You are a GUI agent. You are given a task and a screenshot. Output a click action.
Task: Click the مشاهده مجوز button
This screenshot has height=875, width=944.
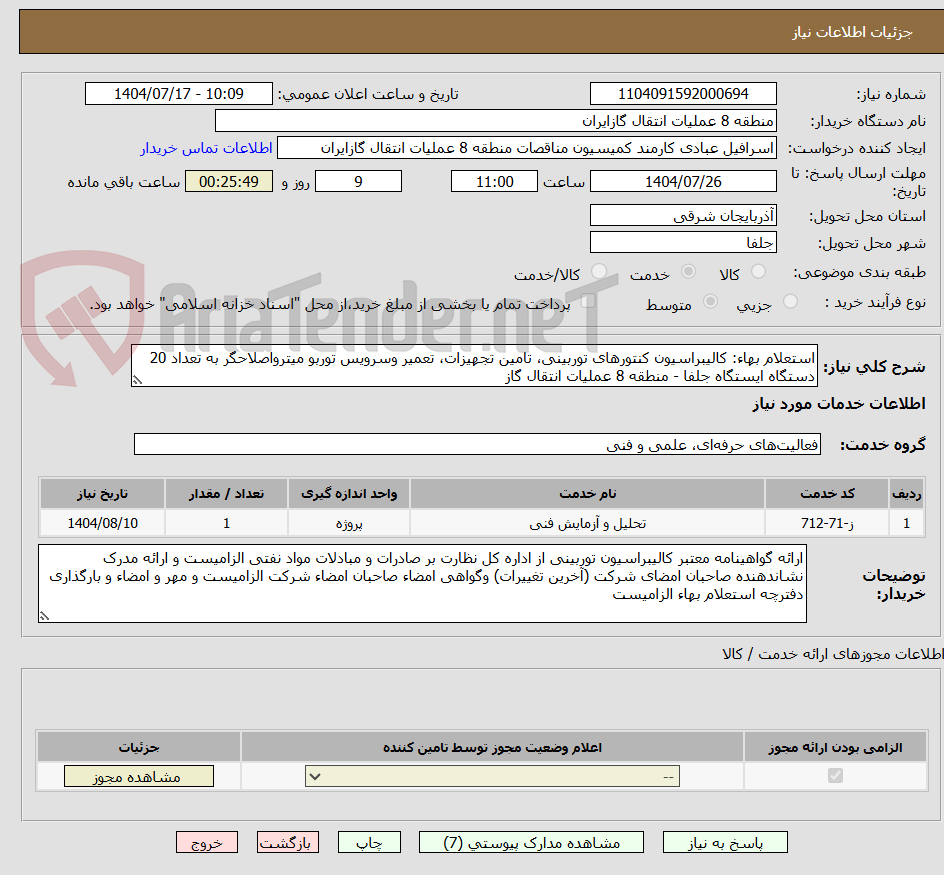(138, 775)
